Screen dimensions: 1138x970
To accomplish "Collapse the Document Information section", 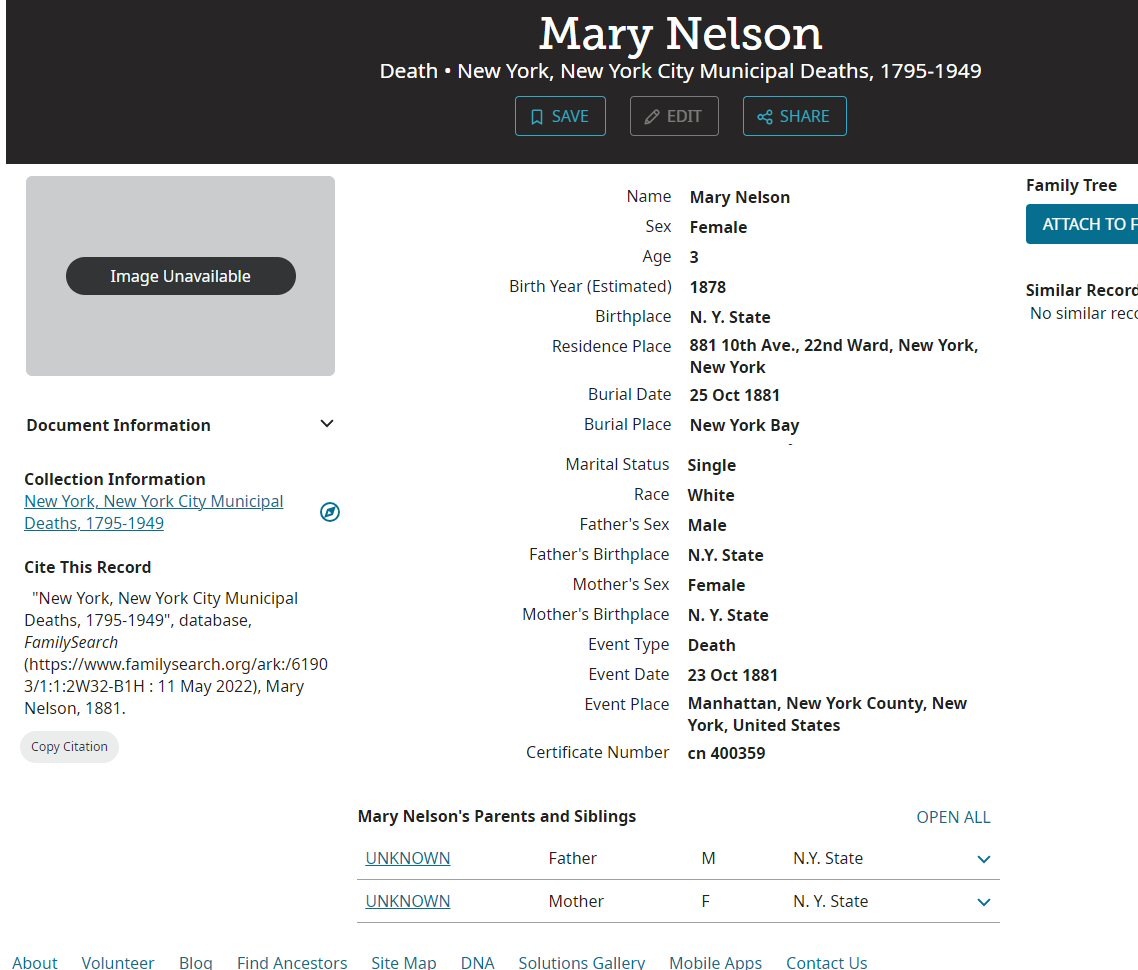I will point(326,424).
